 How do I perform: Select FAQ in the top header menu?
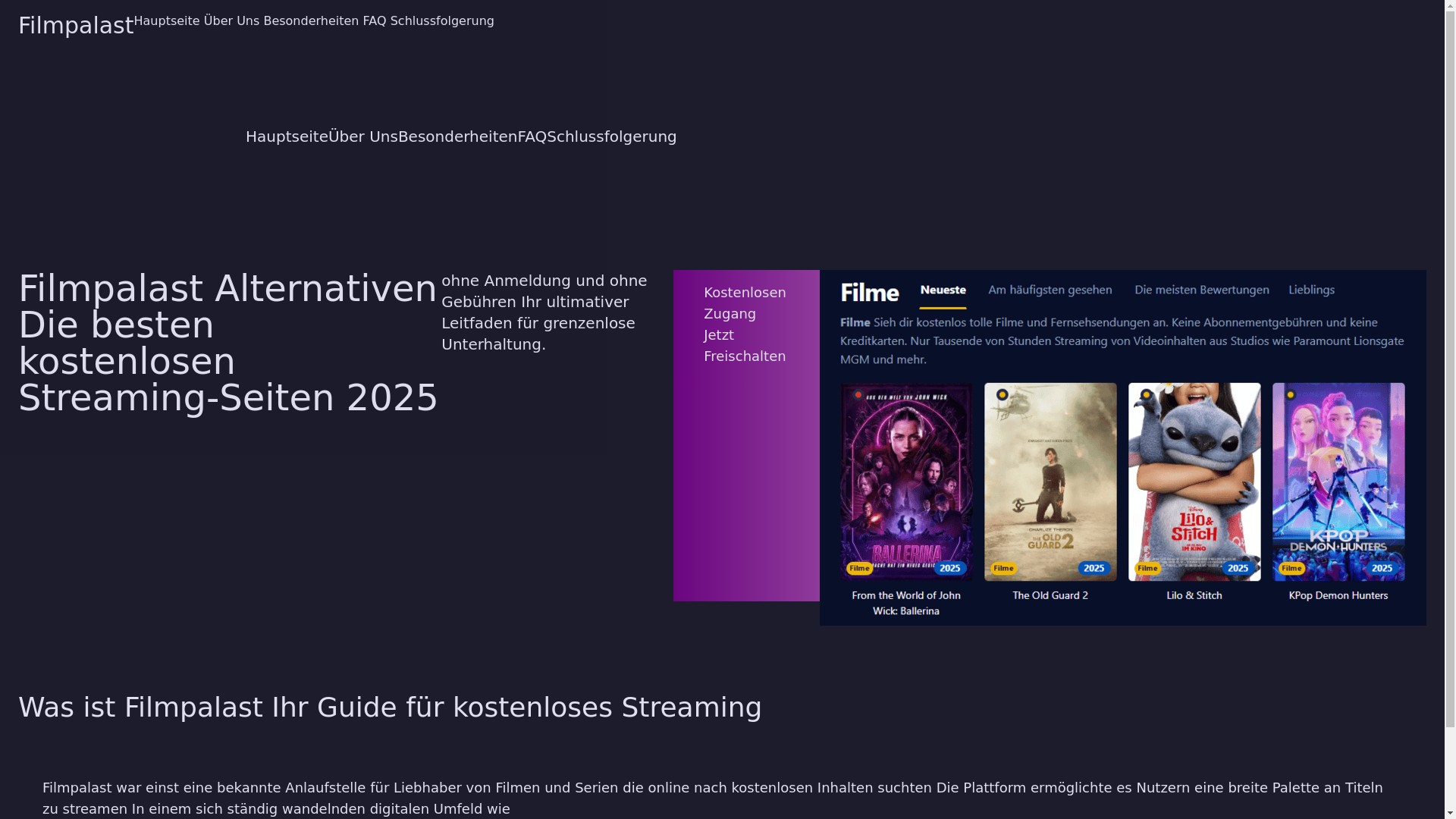point(375,21)
